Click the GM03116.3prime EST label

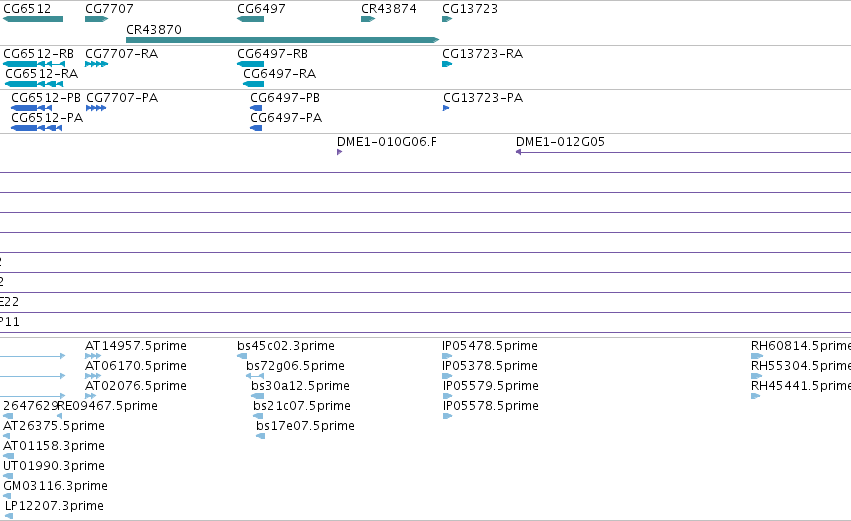pos(55,486)
